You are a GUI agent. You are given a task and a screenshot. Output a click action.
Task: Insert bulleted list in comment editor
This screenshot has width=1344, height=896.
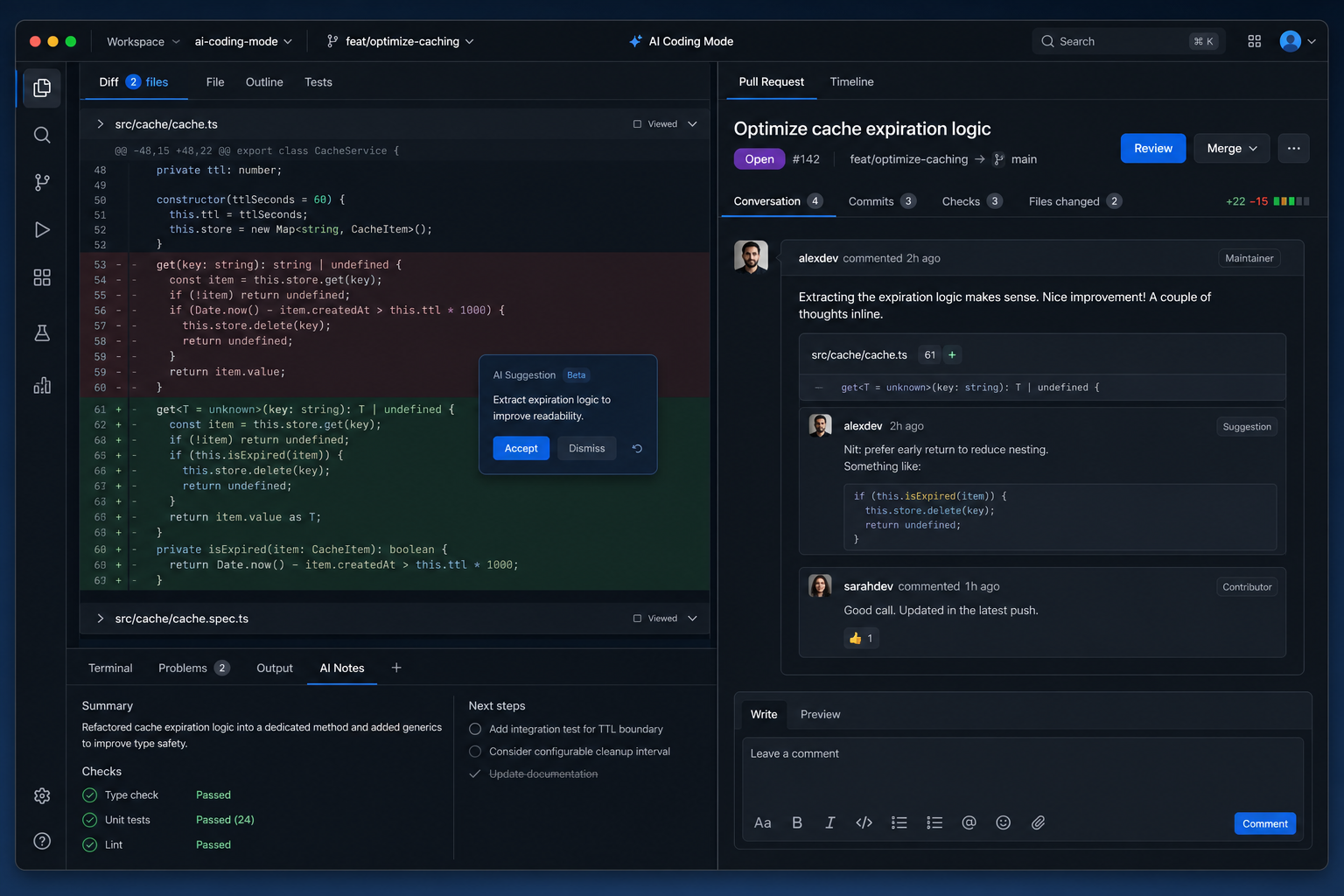[x=899, y=822]
